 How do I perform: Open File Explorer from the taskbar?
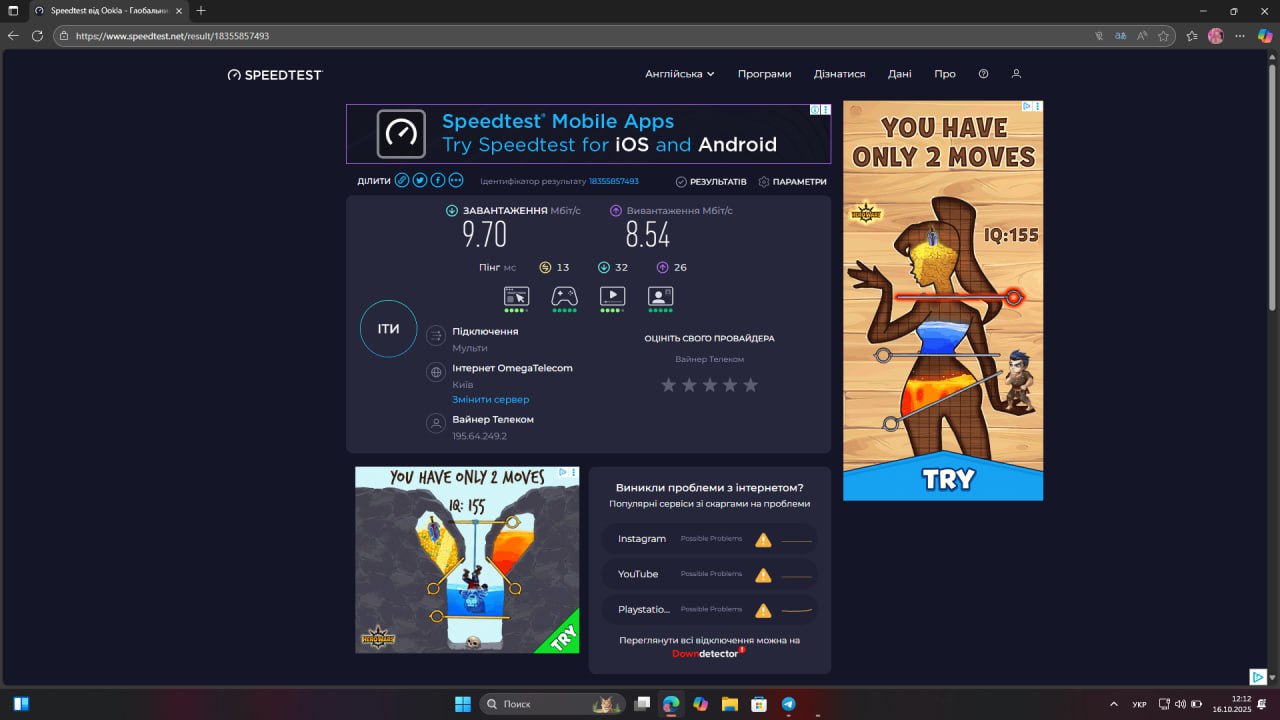tap(730, 704)
